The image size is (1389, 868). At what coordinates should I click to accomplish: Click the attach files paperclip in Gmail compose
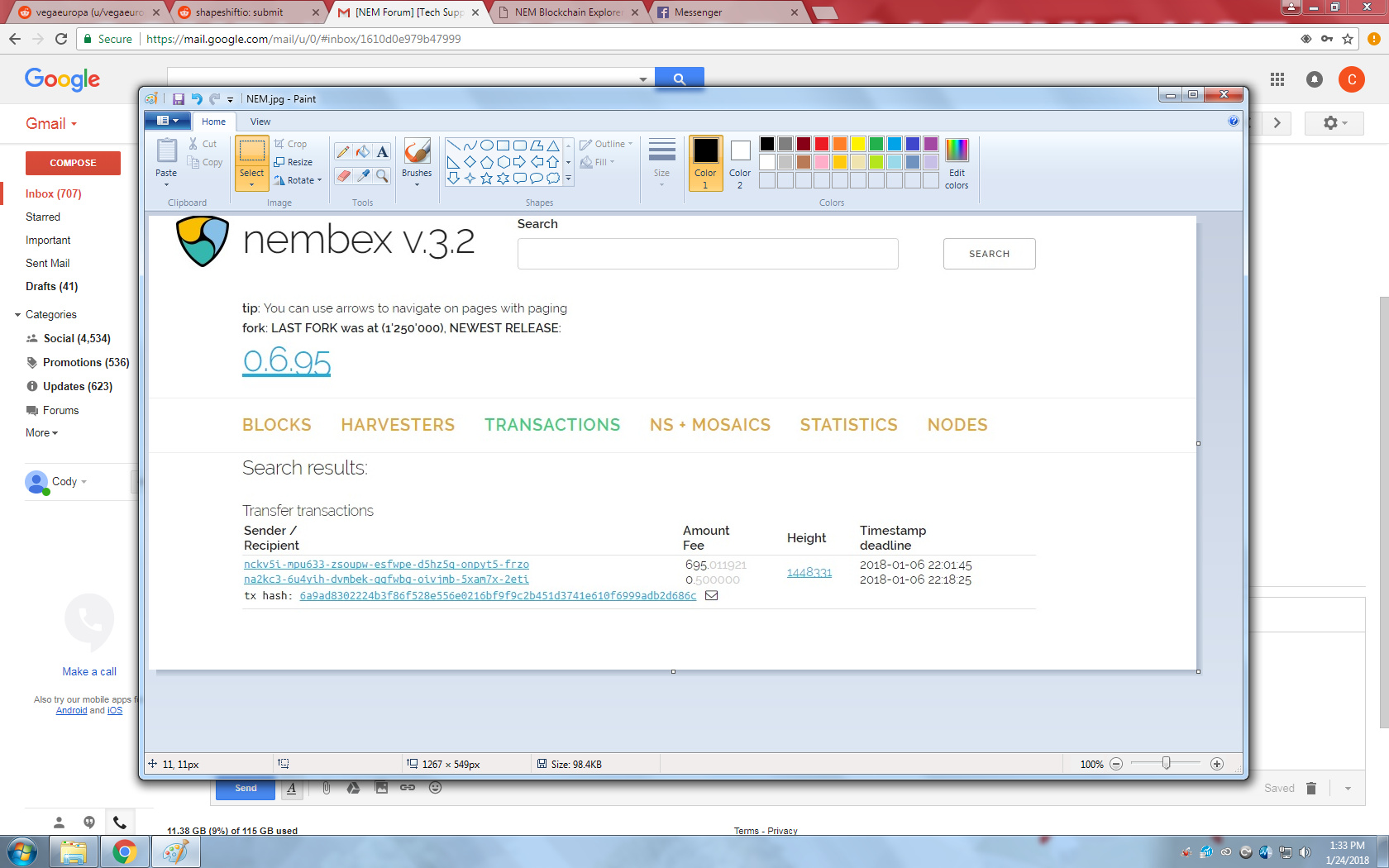pos(327,788)
